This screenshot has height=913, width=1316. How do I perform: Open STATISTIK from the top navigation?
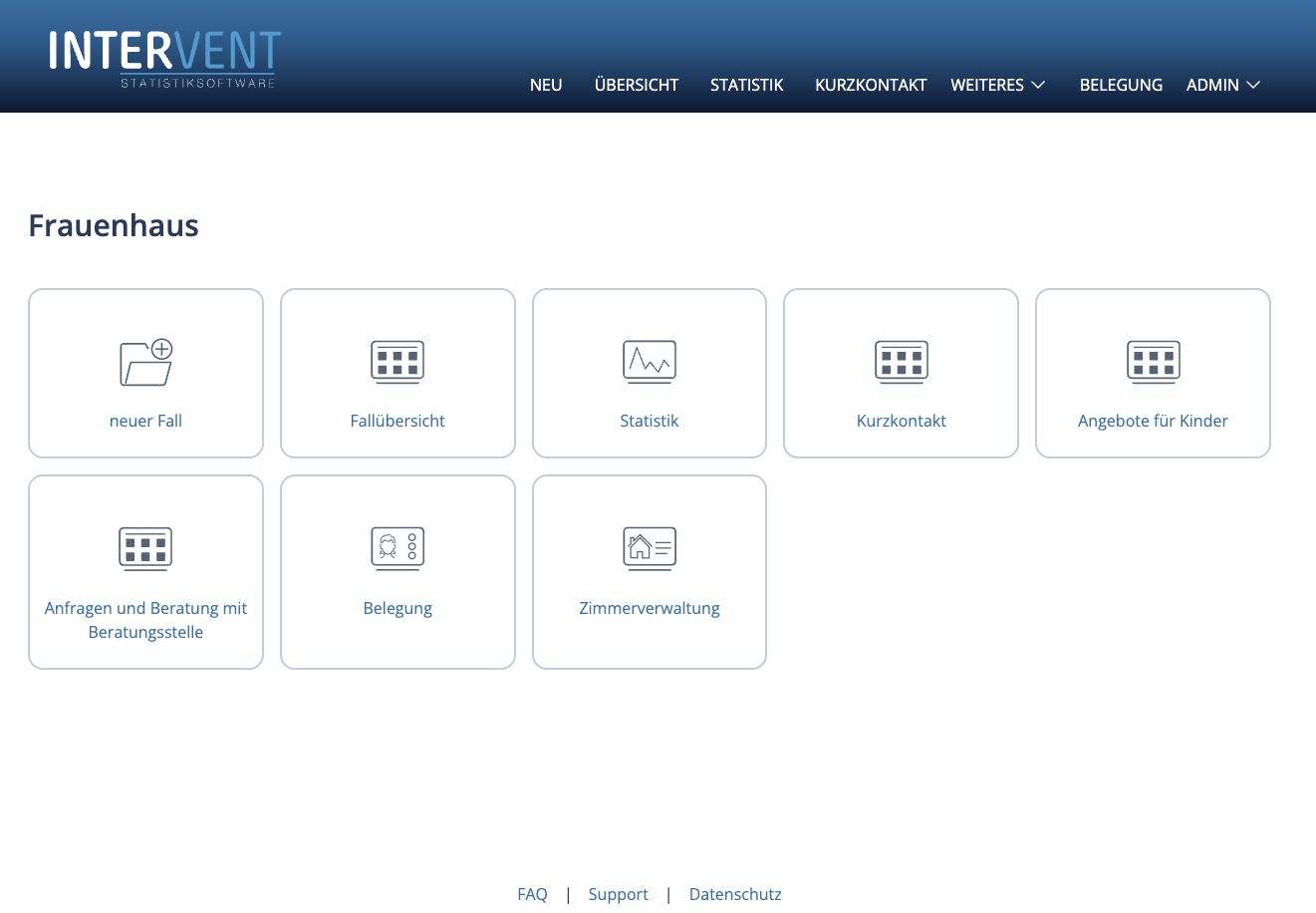click(747, 85)
